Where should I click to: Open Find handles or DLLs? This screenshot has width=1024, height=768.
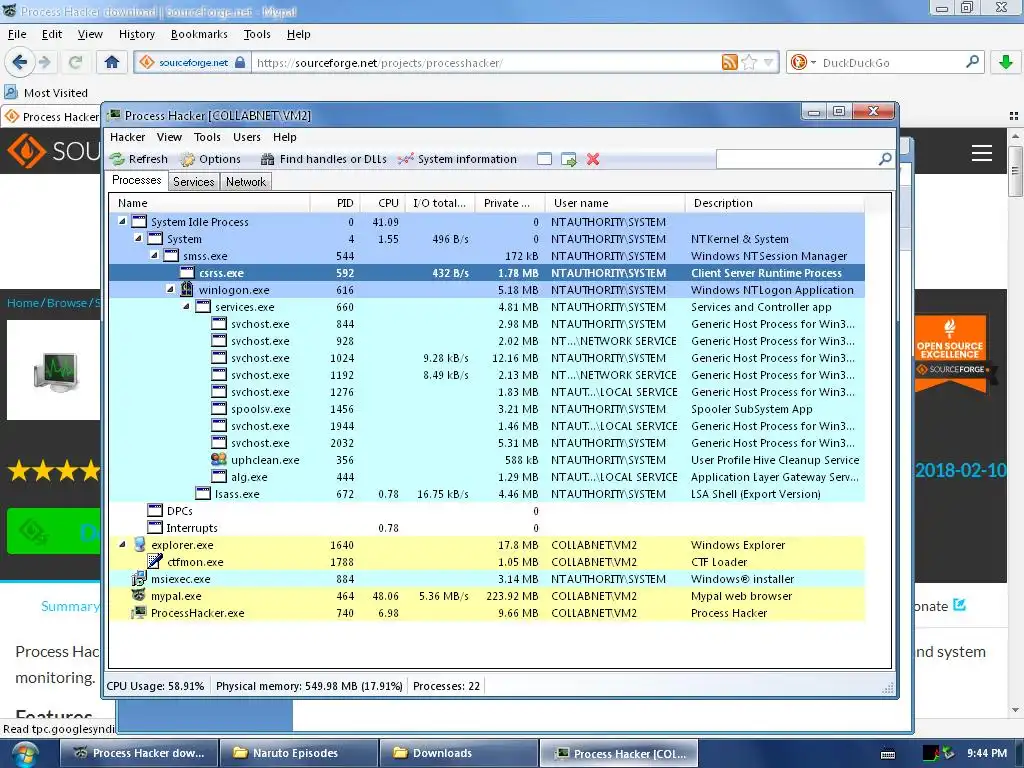click(x=323, y=159)
